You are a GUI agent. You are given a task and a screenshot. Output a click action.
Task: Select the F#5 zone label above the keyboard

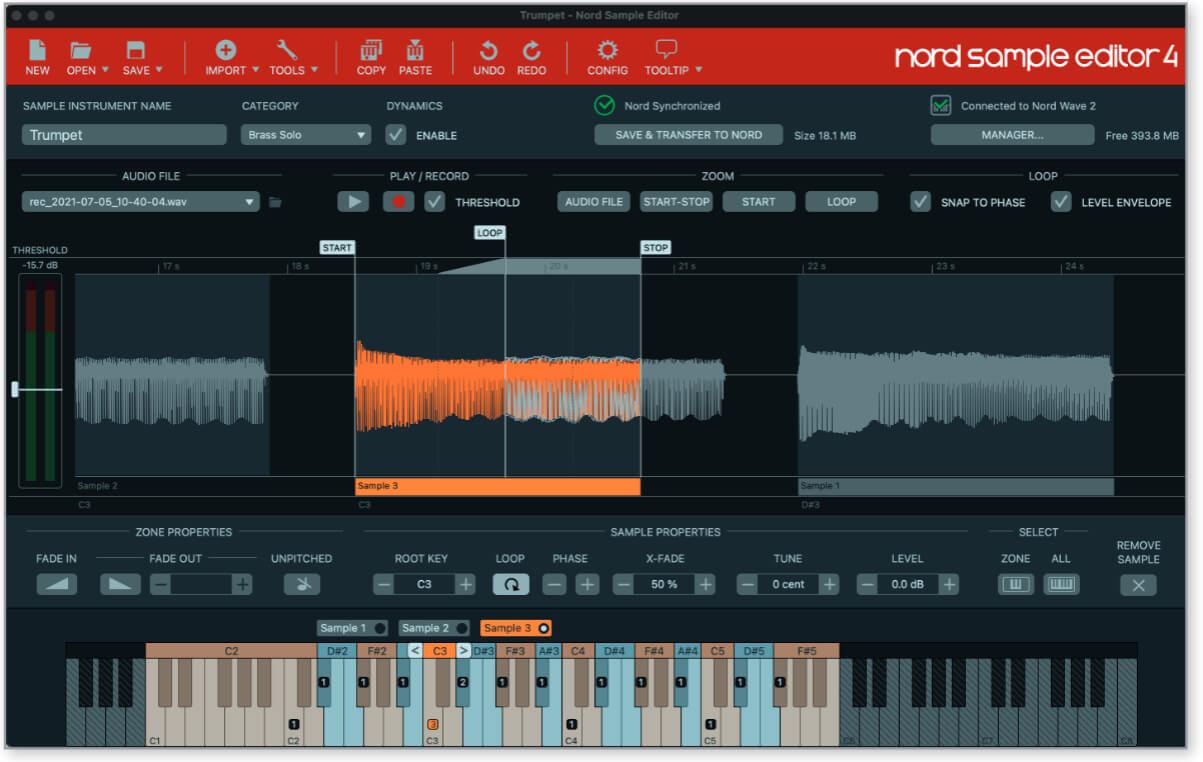coord(806,651)
